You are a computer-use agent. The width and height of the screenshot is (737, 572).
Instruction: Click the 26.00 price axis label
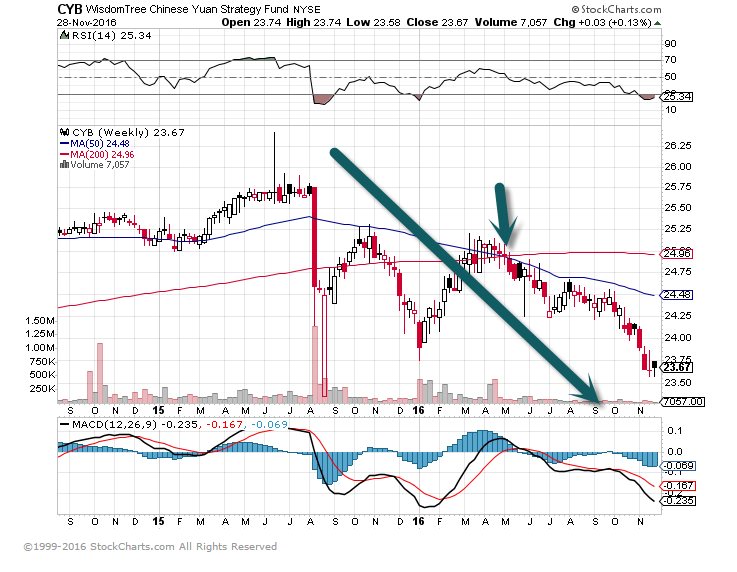pos(678,166)
